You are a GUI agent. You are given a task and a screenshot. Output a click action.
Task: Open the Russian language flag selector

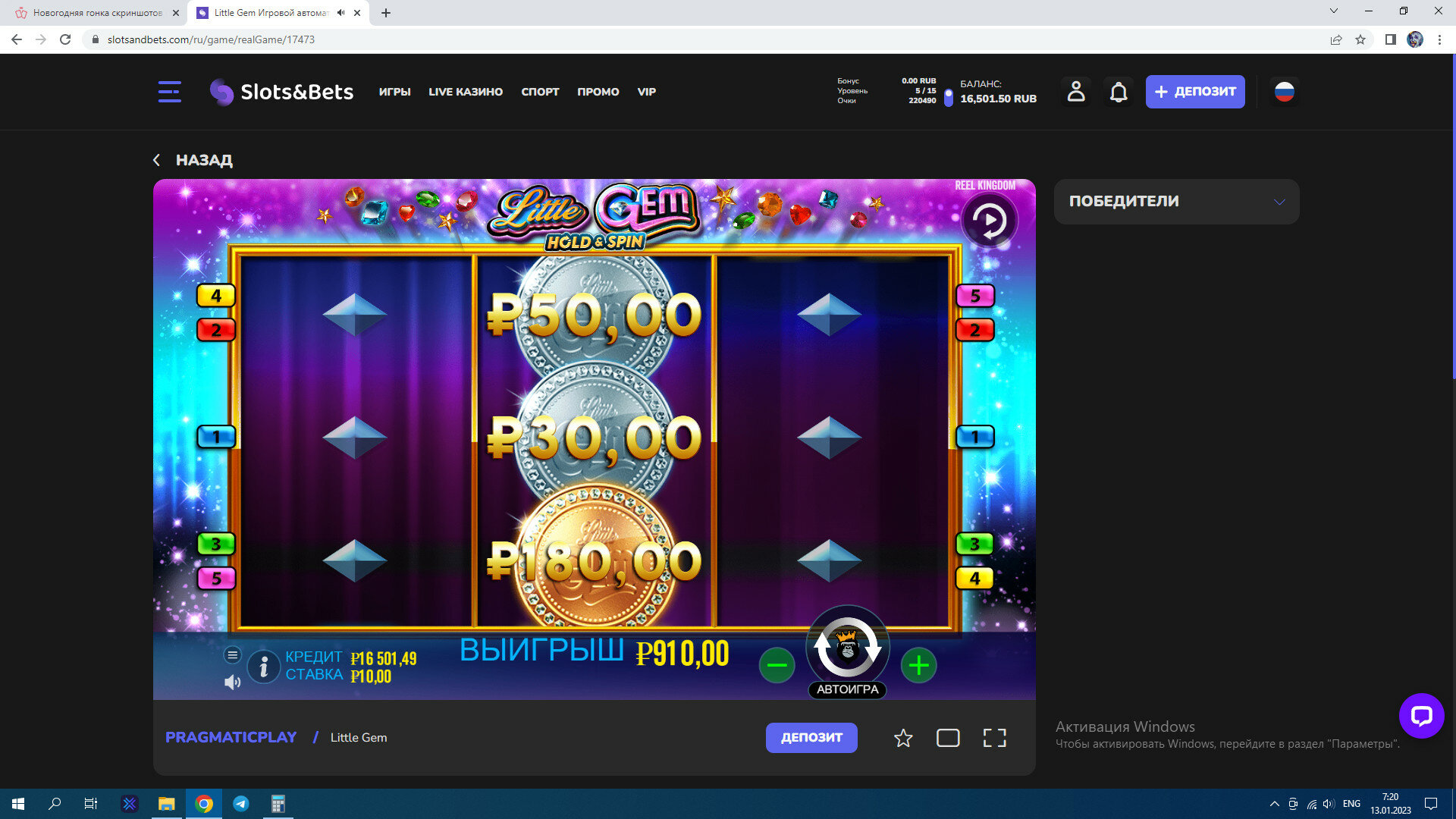tap(1284, 92)
